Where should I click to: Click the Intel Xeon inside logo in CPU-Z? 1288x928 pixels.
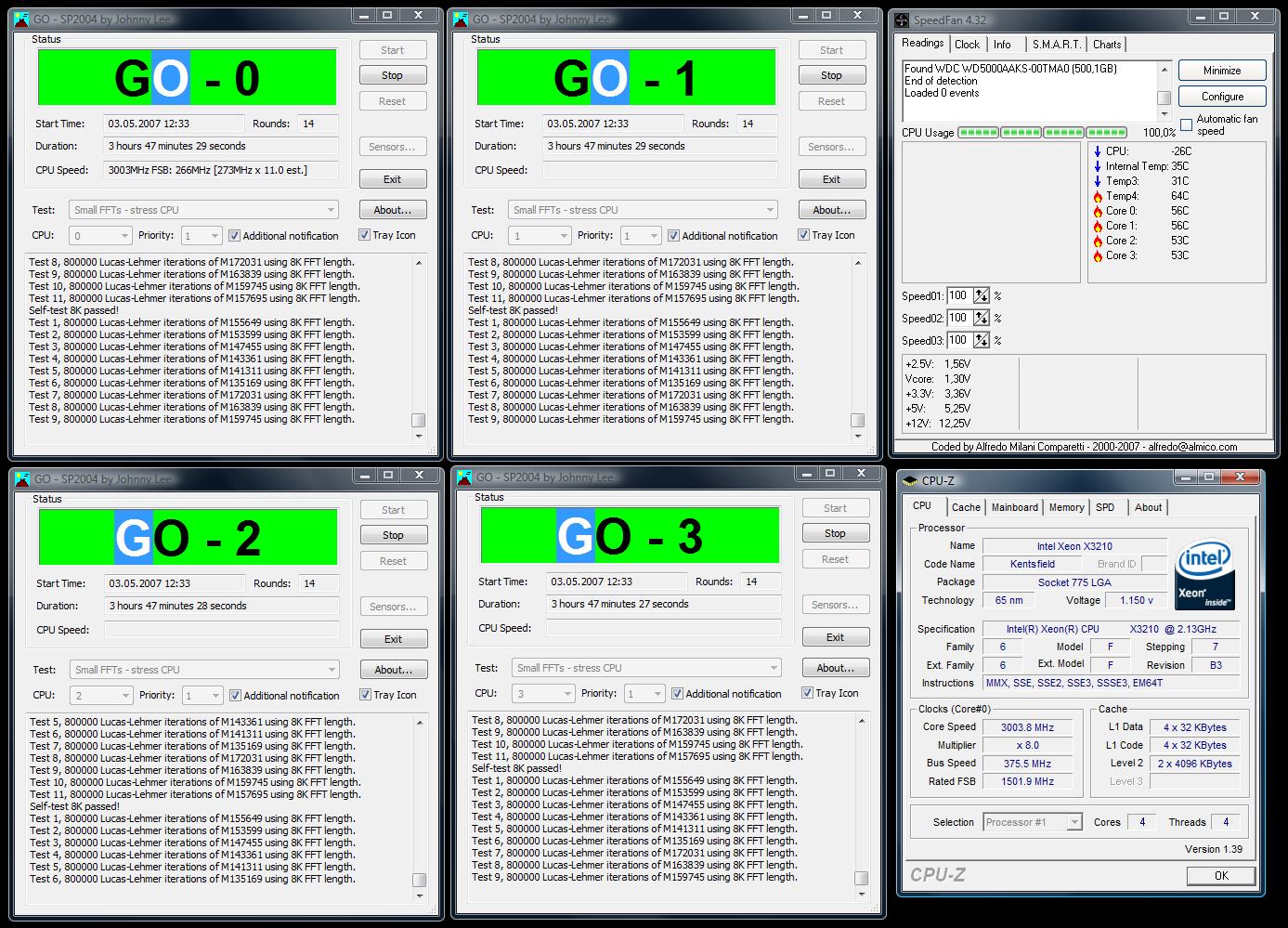[x=1204, y=574]
